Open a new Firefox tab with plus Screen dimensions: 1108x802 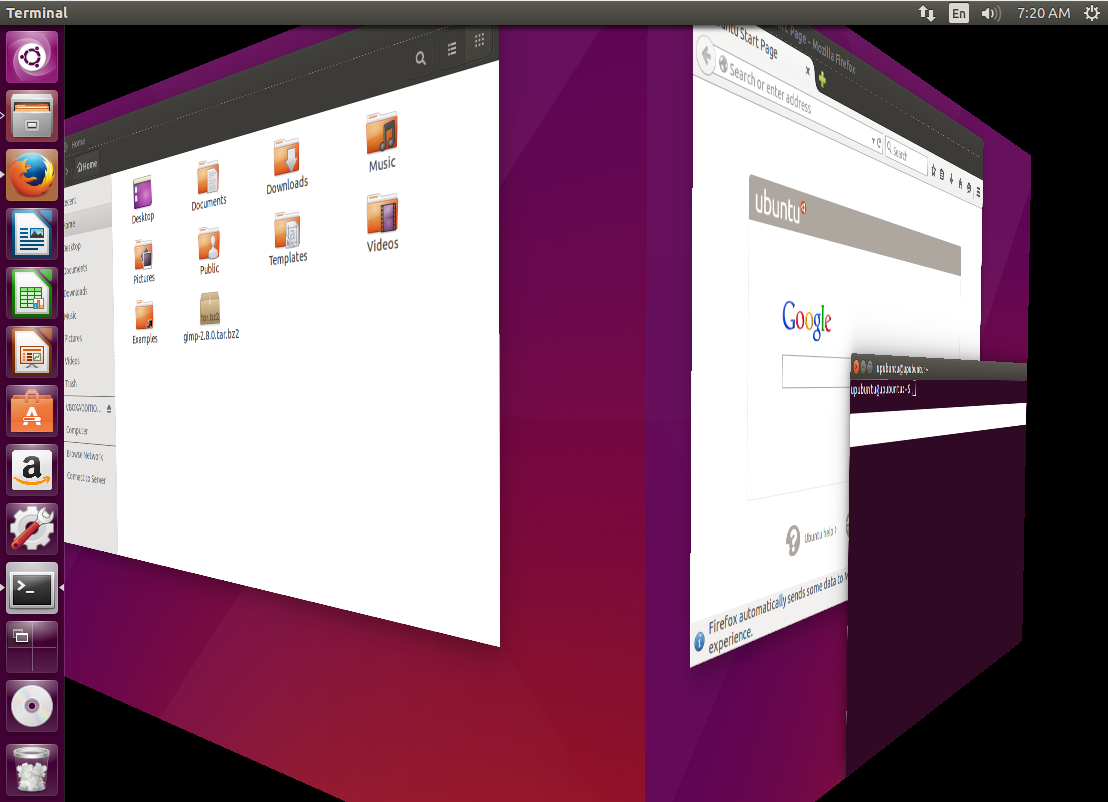[x=822, y=80]
